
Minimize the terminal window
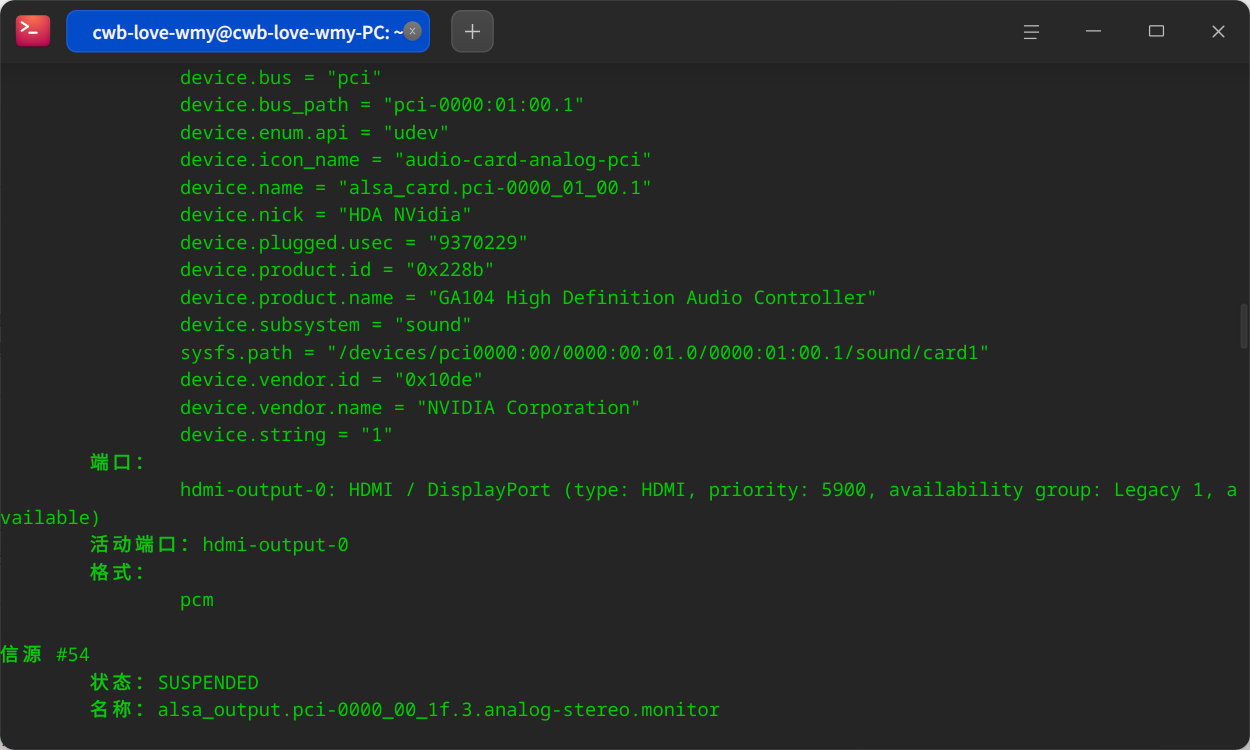tap(1093, 31)
